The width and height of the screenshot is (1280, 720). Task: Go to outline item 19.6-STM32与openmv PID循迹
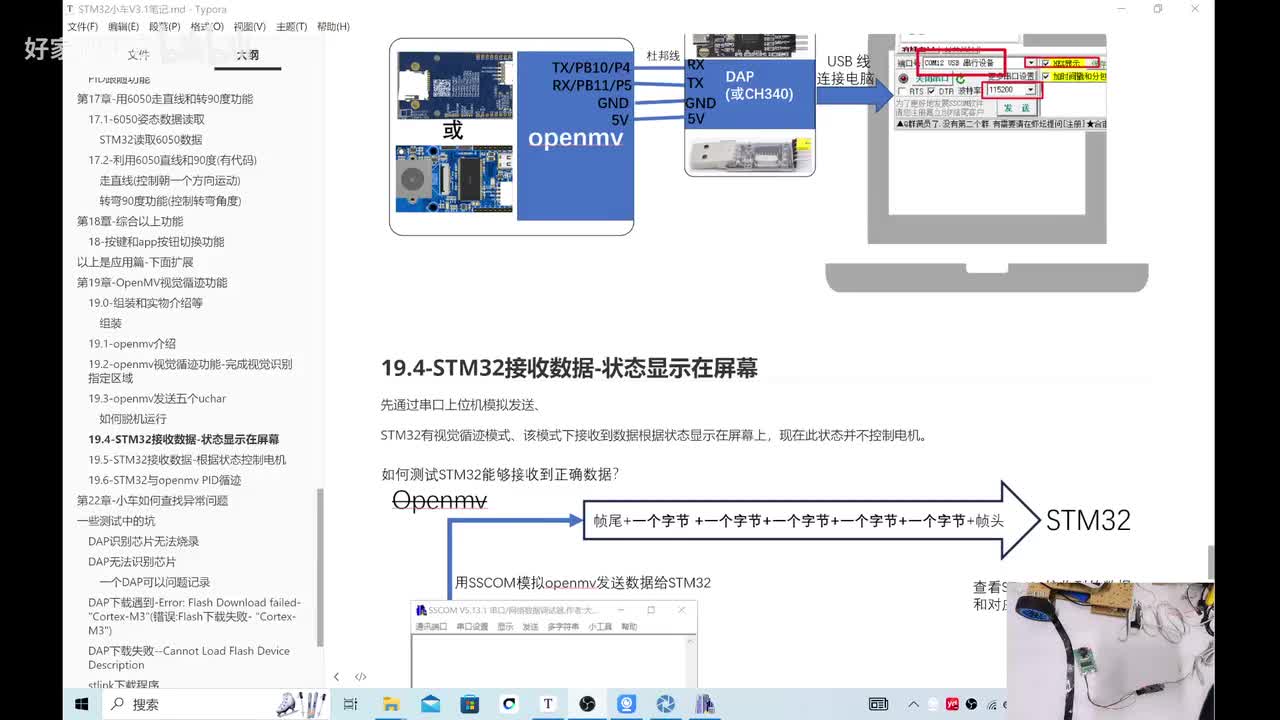pos(165,480)
